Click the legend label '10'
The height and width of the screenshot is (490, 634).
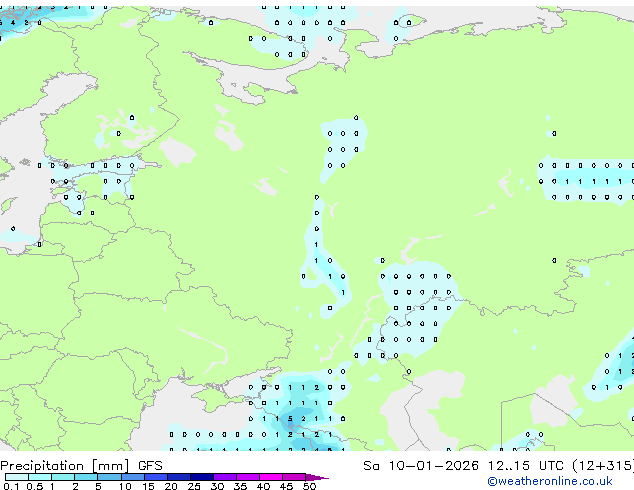(x=125, y=486)
